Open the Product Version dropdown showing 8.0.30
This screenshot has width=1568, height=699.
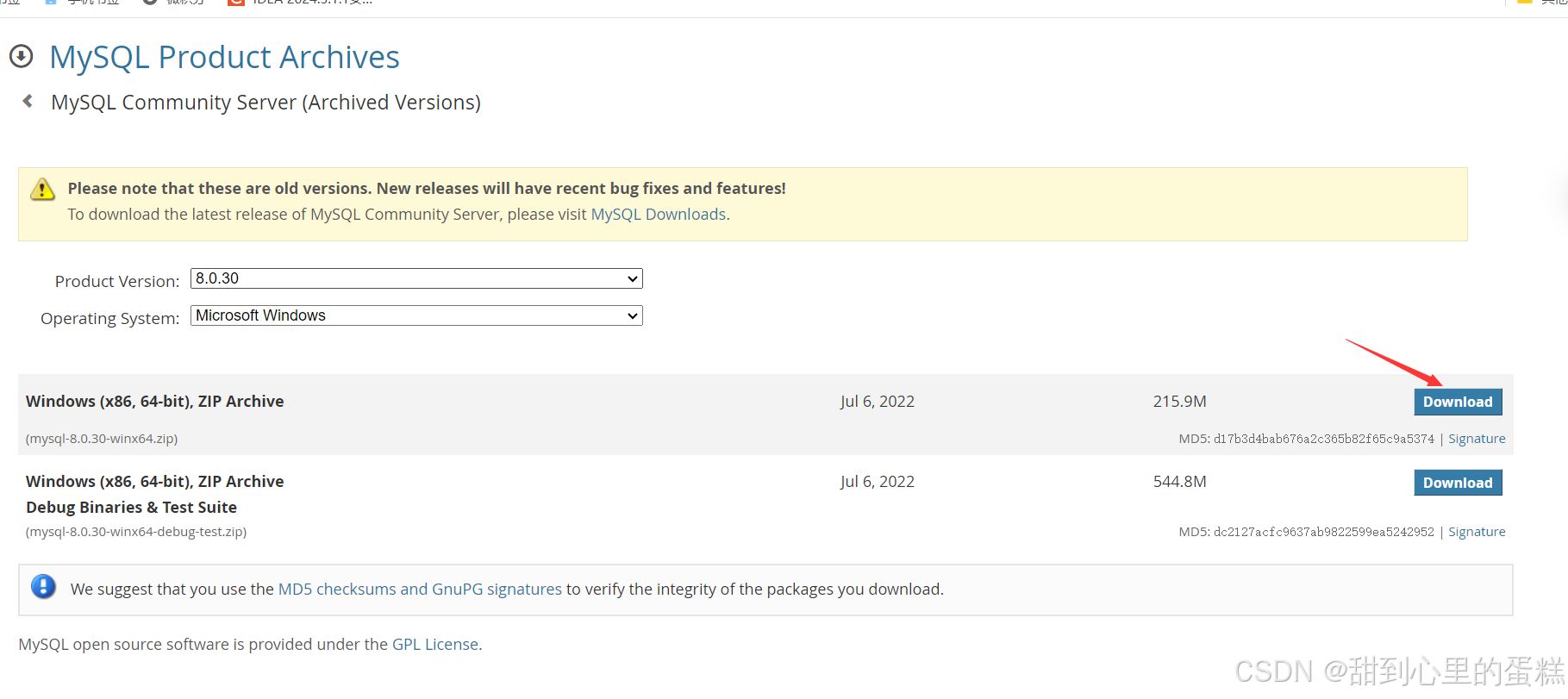[416, 278]
